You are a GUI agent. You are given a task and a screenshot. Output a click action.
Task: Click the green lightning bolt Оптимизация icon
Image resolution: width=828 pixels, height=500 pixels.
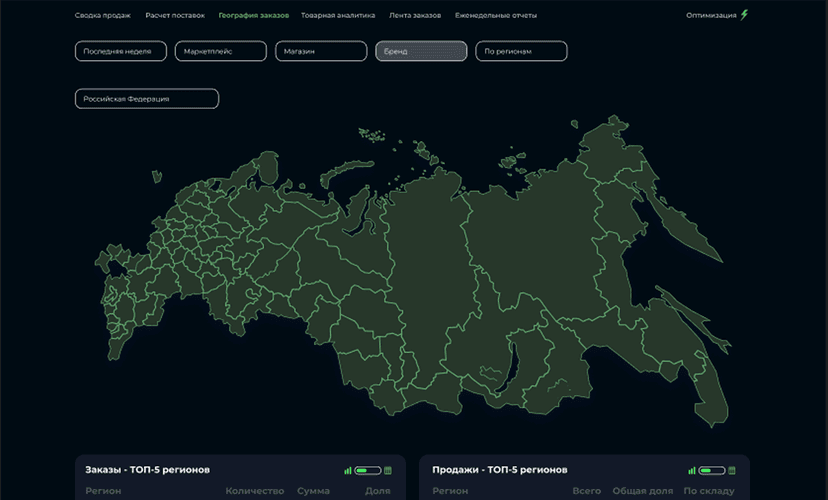point(744,15)
